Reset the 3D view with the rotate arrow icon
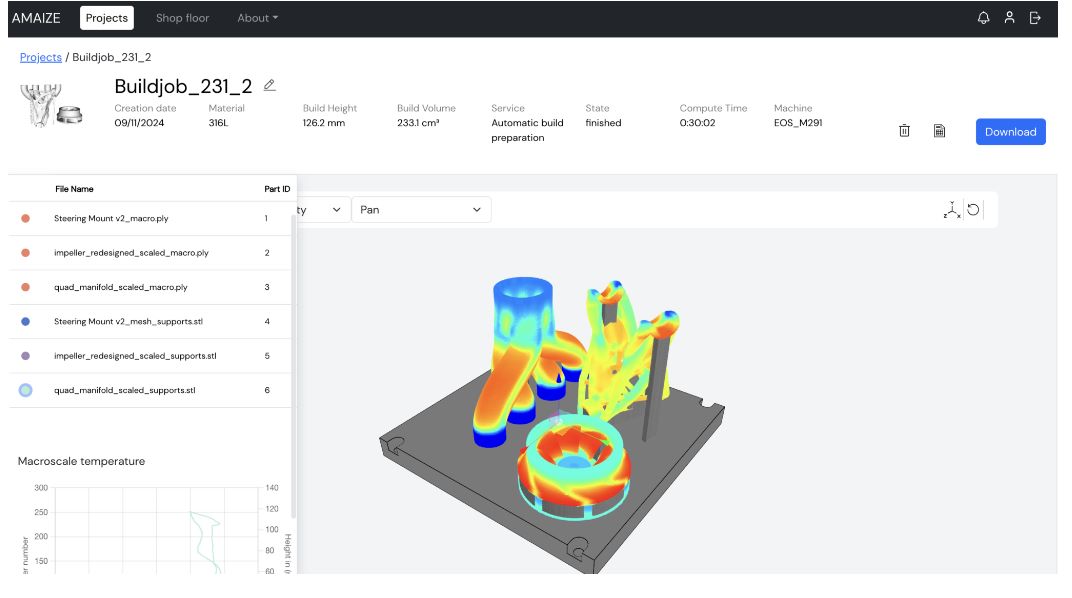 pos(973,210)
